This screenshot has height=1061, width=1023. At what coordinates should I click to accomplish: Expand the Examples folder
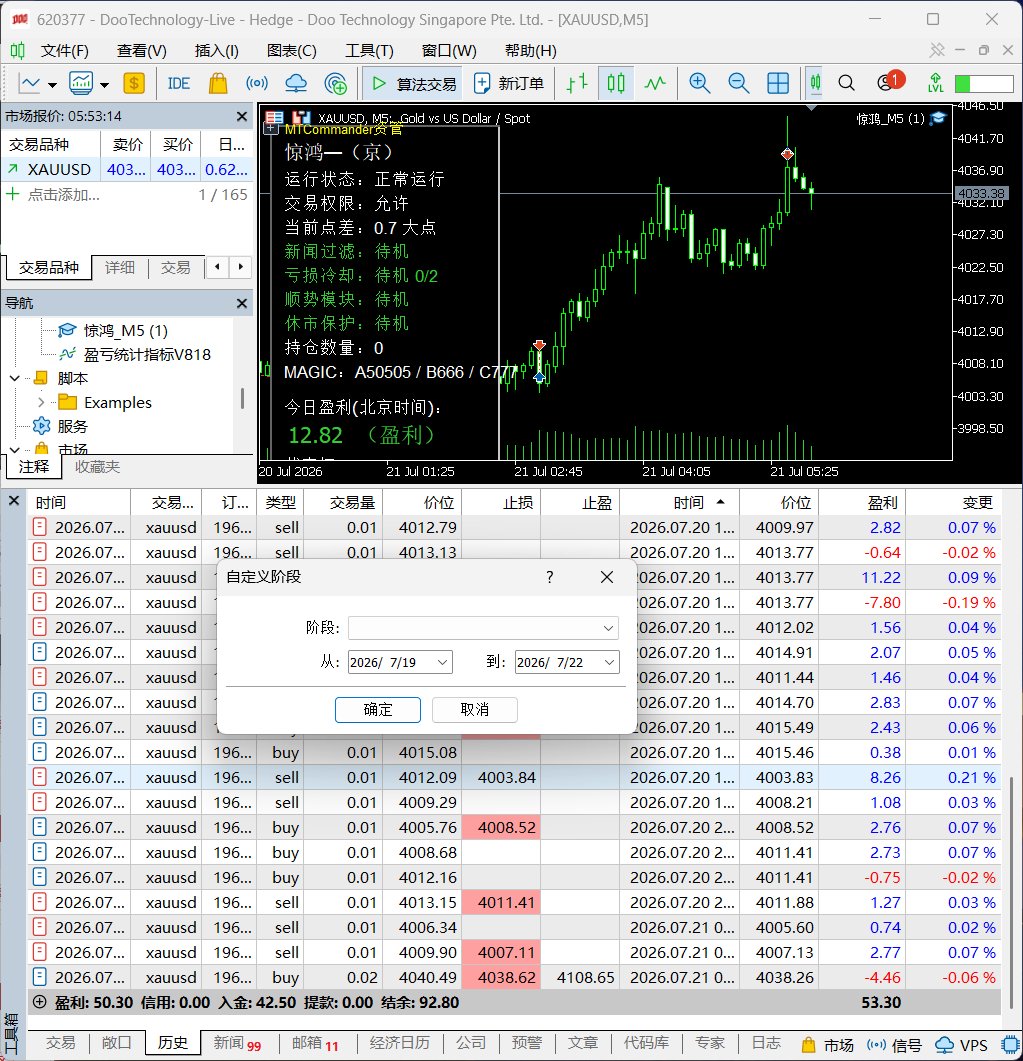point(41,402)
